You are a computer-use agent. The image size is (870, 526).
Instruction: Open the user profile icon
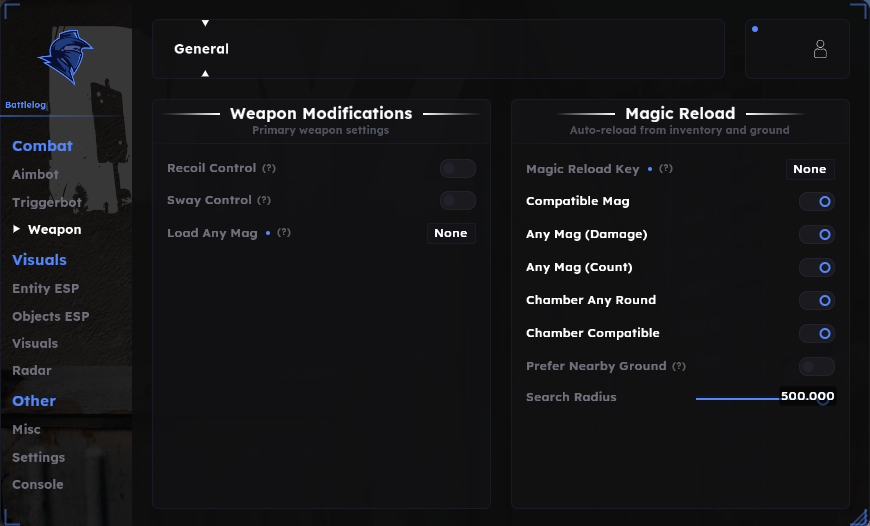[820, 49]
